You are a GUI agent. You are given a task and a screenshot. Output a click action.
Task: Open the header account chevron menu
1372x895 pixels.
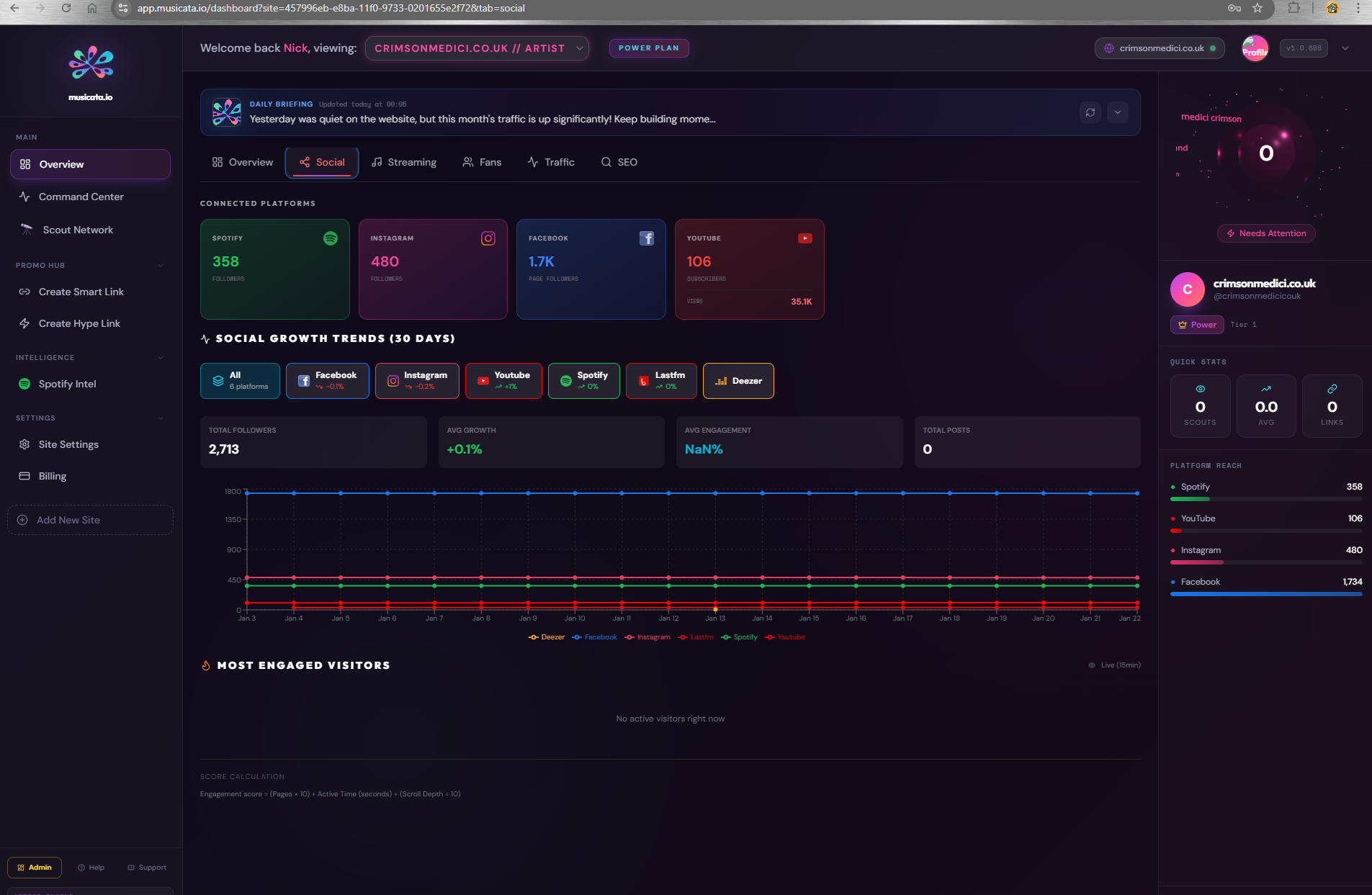pyautogui.click(x=1345, y=48)
